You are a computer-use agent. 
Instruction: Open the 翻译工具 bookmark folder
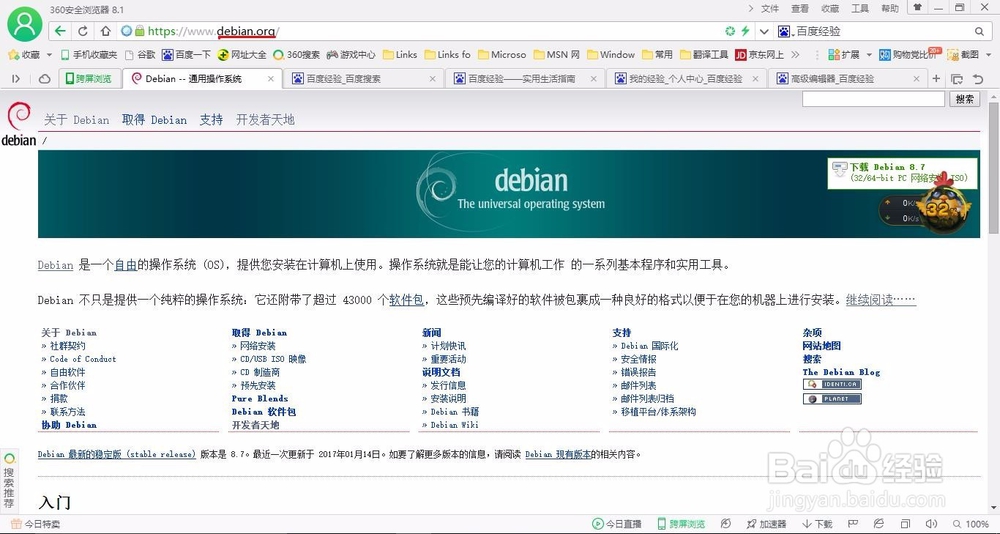pyautogui.click(x=704, y=55)
